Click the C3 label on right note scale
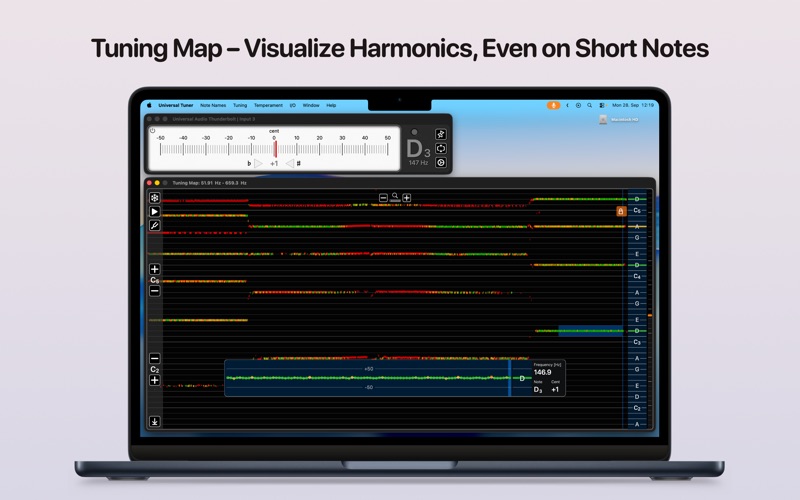This screenshot has height=500, width=800. click(x=637, y=342)
